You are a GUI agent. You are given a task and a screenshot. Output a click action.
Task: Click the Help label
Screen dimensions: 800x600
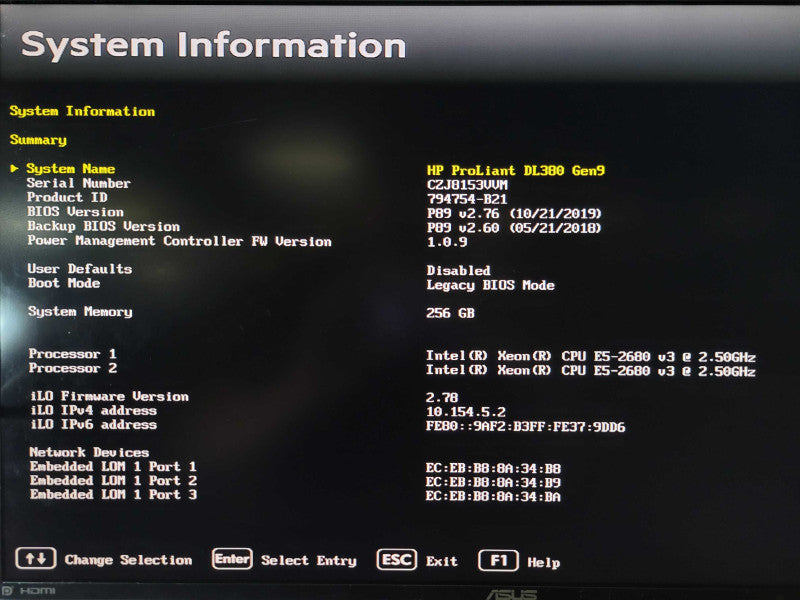[x=544, y=562]
